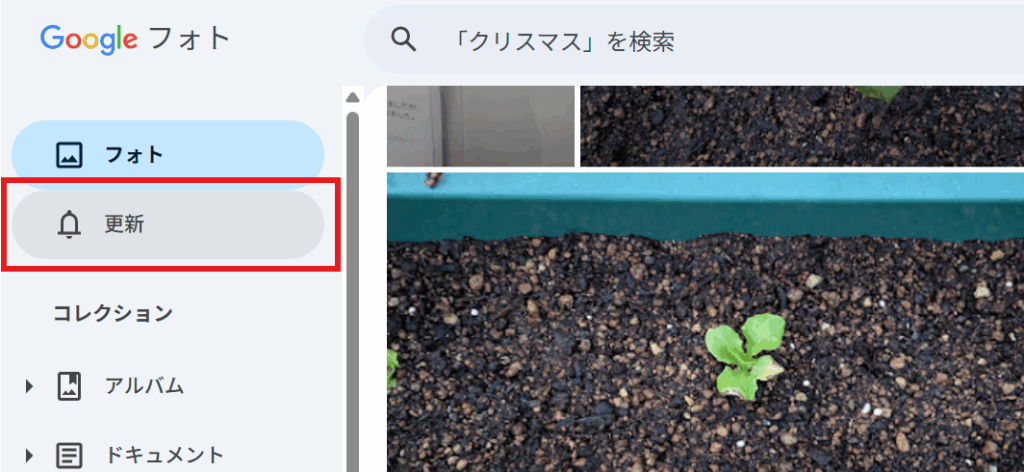Click the Google Photos logo
1024x472 pixels.
[x=135, y=39]
